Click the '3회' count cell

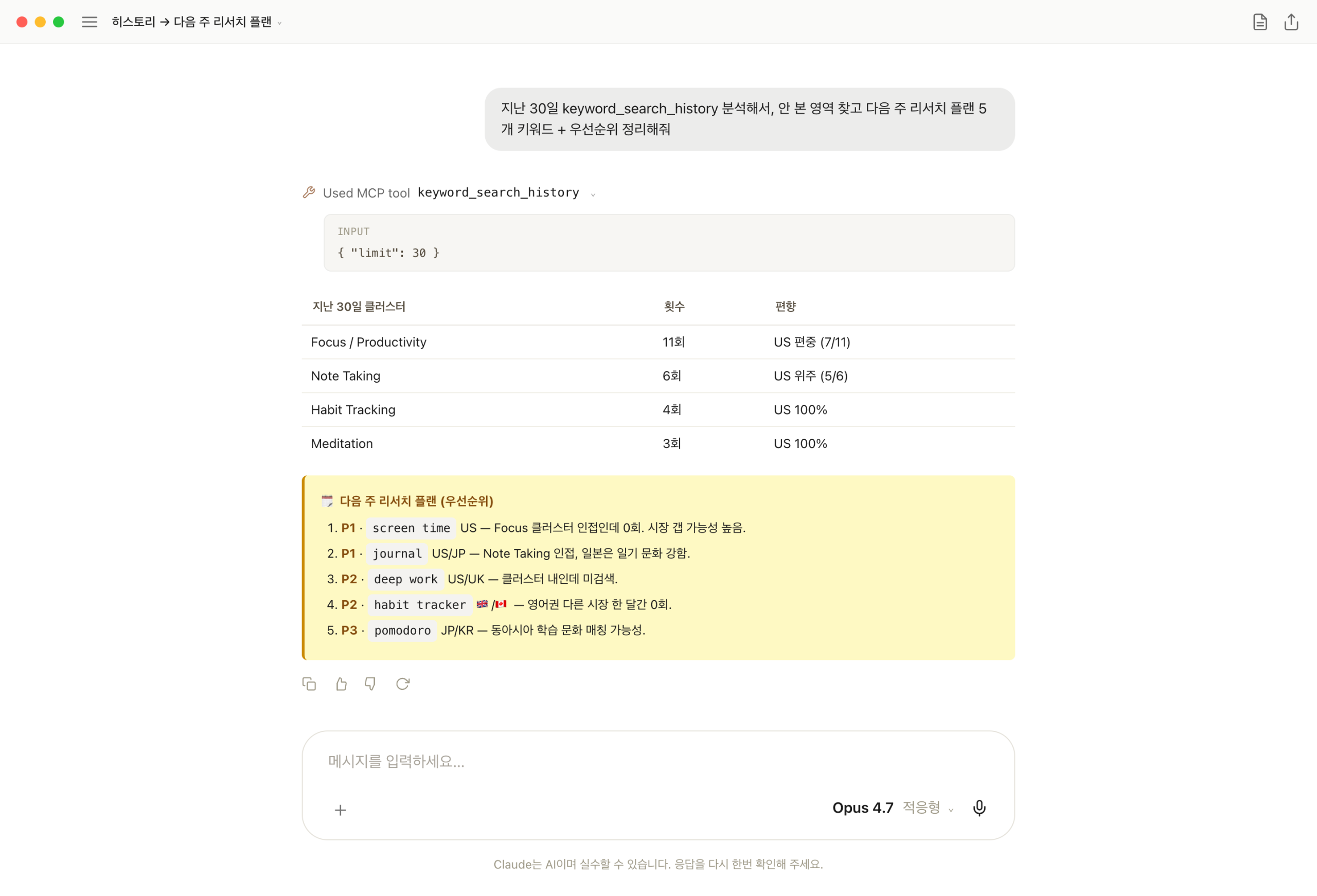click(671, 444)
